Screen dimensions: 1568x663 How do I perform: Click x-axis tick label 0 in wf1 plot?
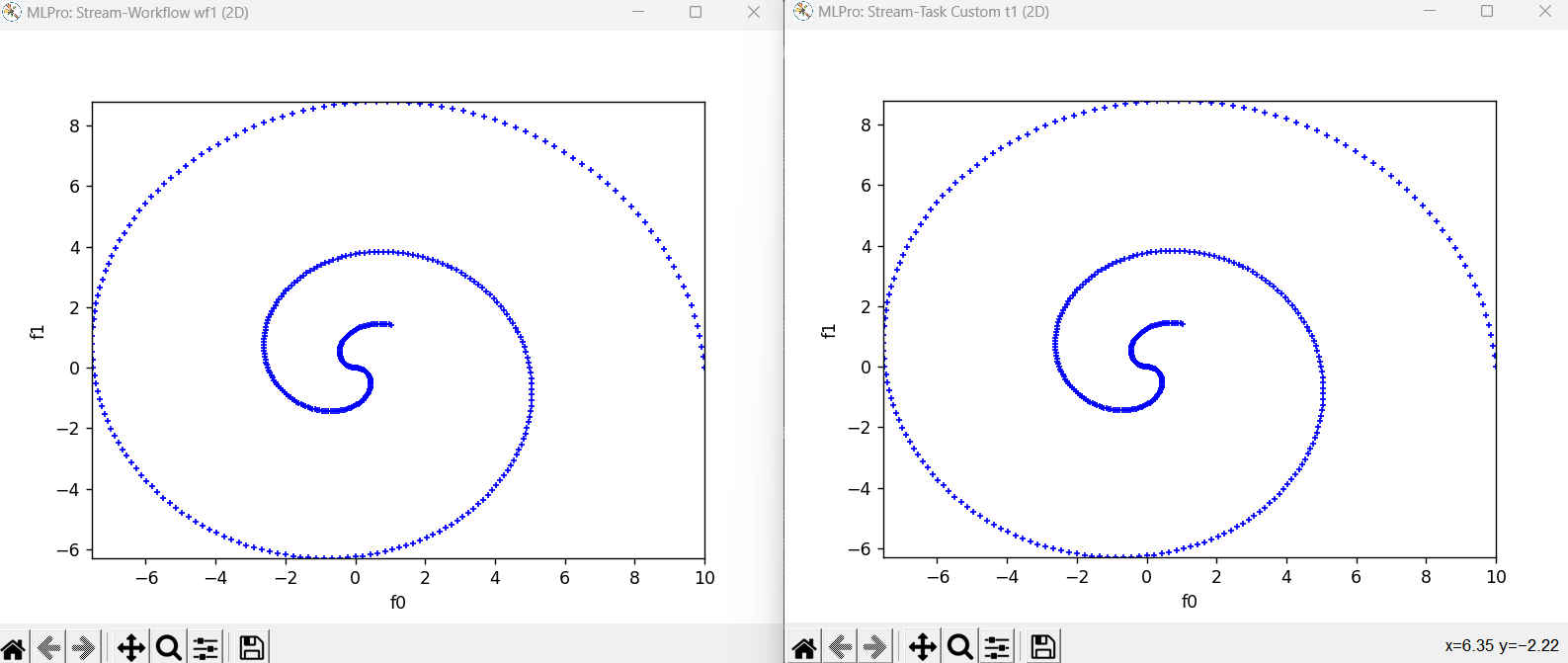(355, 577)
